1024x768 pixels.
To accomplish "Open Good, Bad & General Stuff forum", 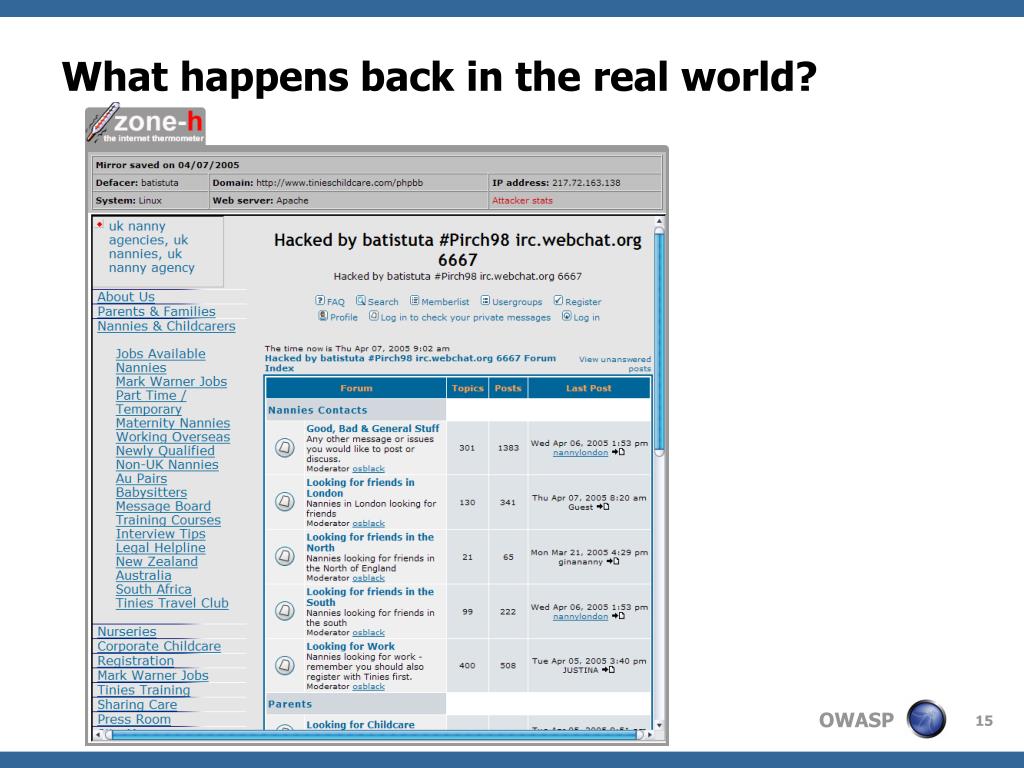I will [373, 428].
